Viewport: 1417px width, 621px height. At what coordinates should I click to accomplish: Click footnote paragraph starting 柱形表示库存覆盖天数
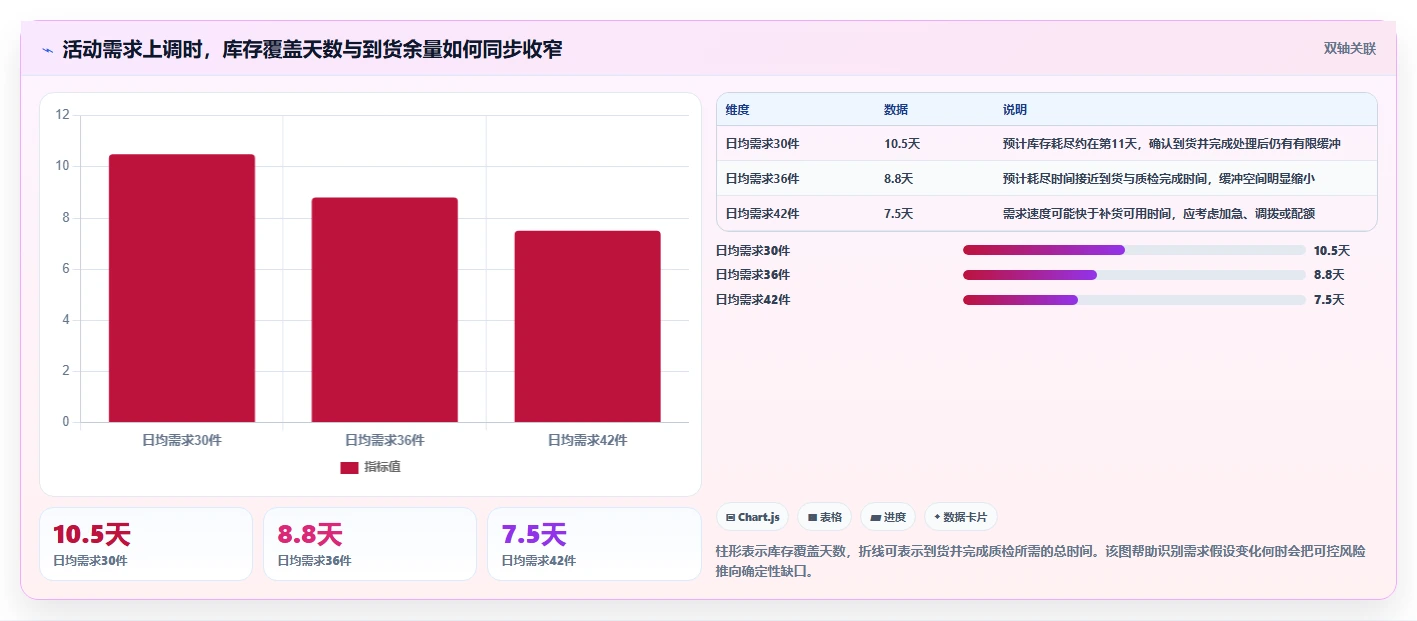pos(1040,562)
